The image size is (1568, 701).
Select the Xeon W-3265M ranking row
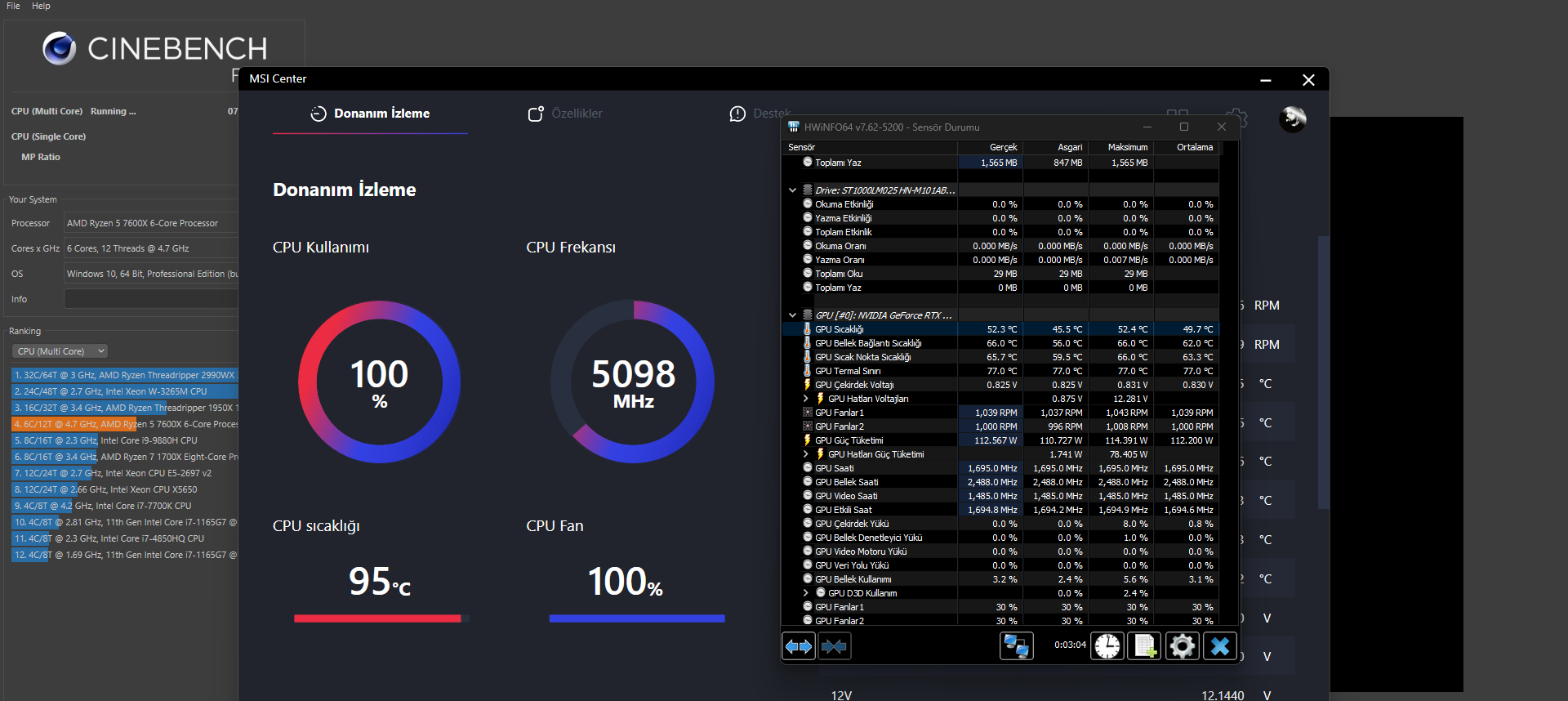[x=125, y=391]
